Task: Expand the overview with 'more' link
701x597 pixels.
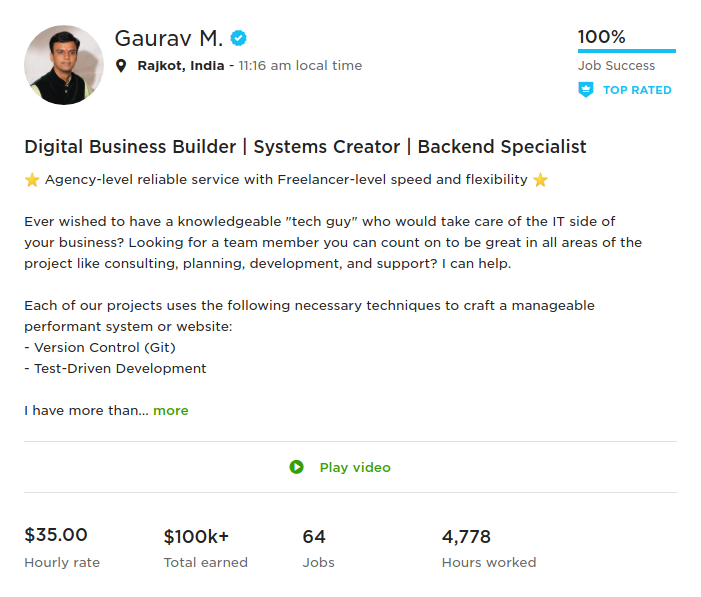Action: point(171,411)
